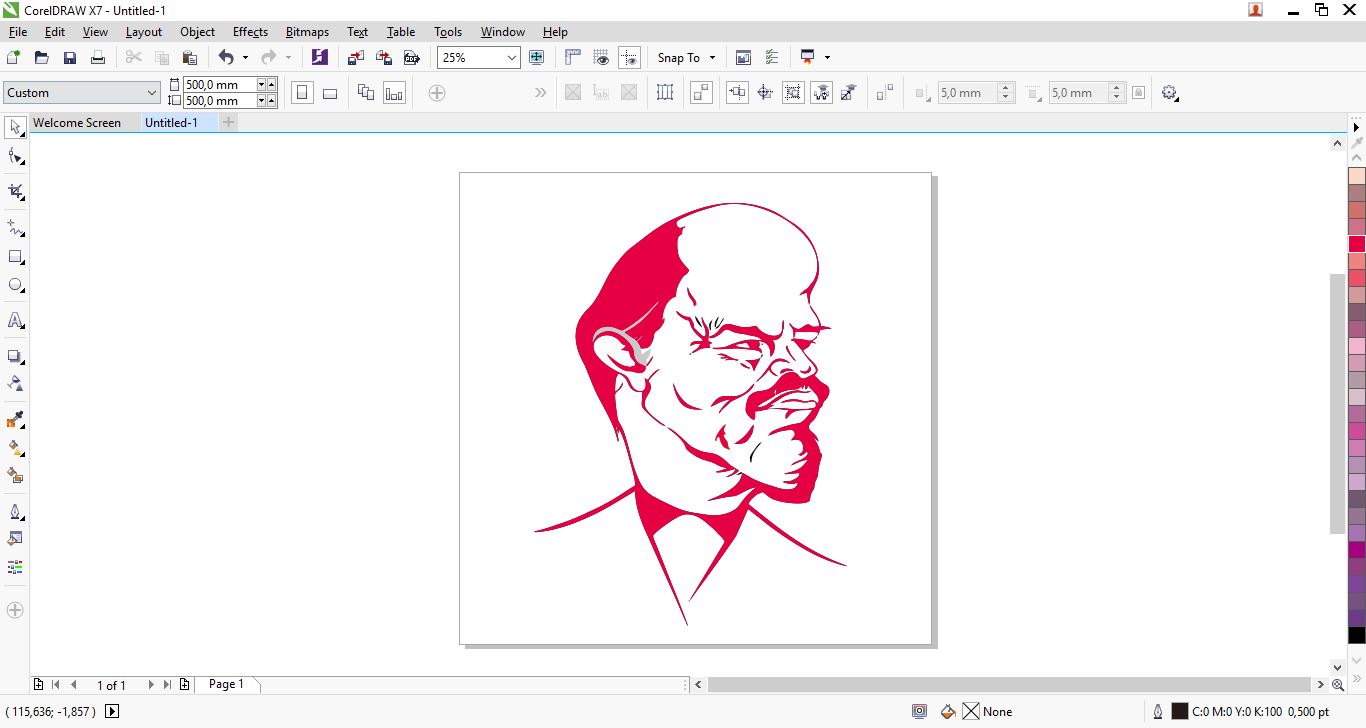Screen dimensions: 1366x728
Task: Toggle Show Rulers
Action: (573, 58)
